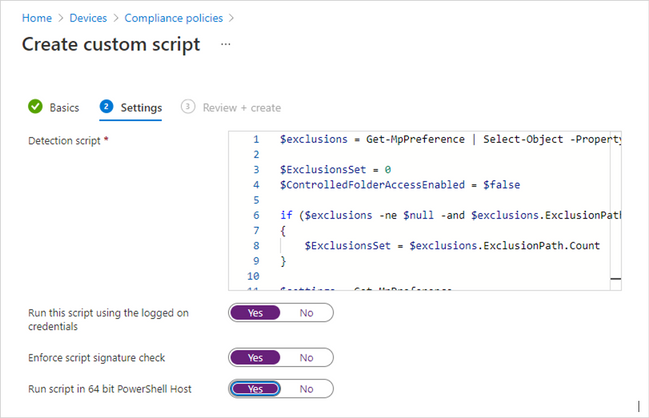Click the script editor vertical scrollbar marker
649x418 pixels.
pos(615,278)
